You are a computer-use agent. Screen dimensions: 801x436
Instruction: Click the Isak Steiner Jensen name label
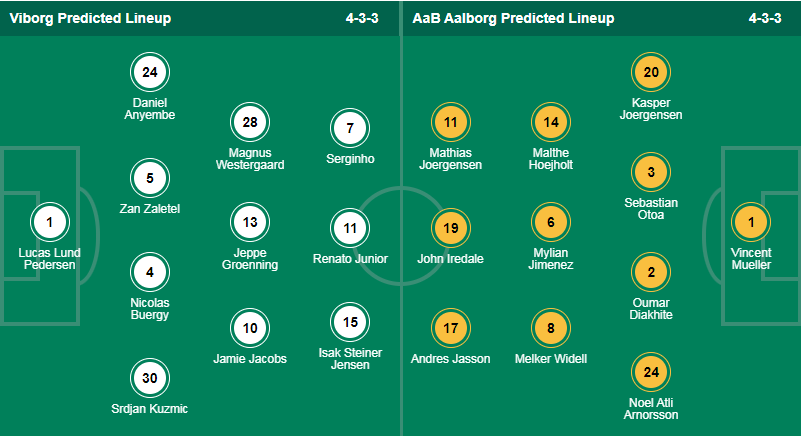(x=350, y=359)
